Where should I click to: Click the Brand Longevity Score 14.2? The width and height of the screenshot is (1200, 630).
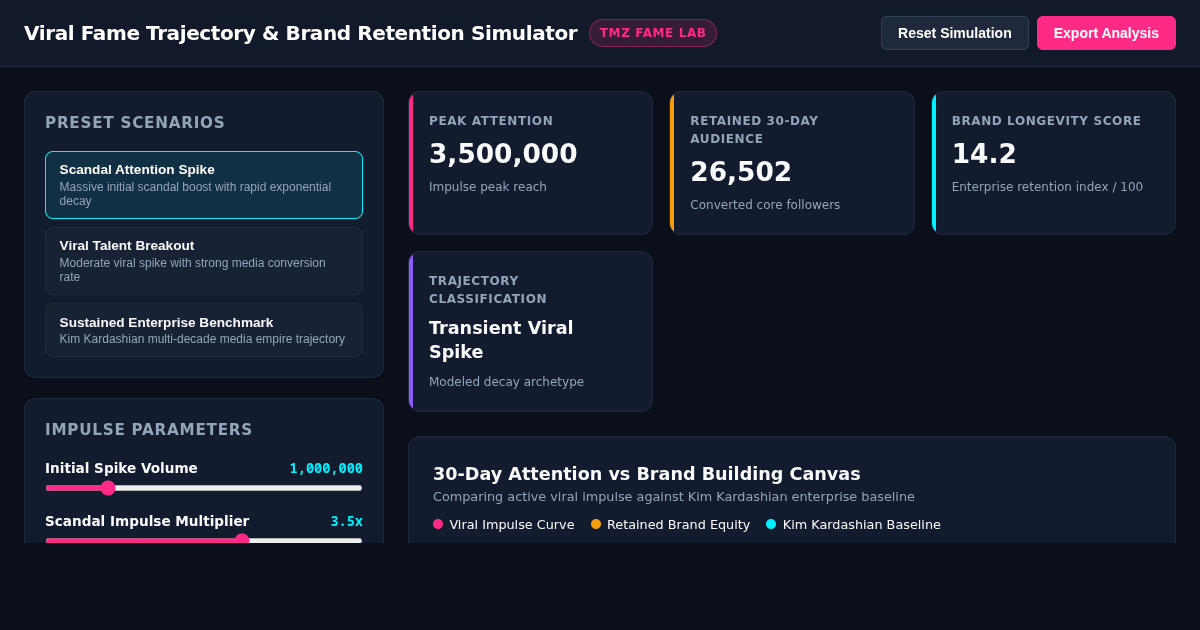click(x=984, y=154)
